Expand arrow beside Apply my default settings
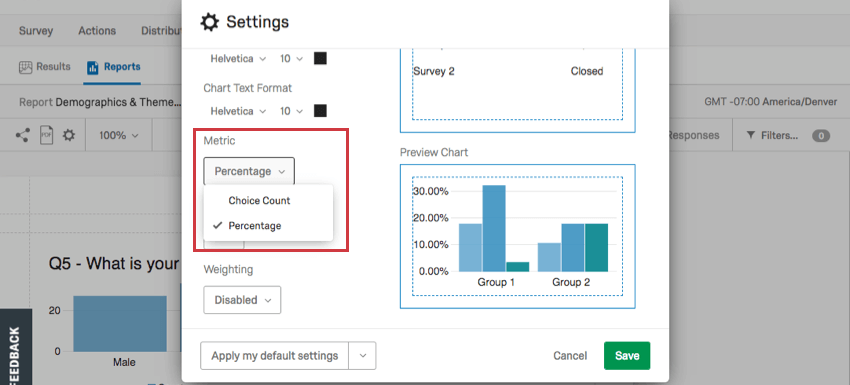 (363, 356)
